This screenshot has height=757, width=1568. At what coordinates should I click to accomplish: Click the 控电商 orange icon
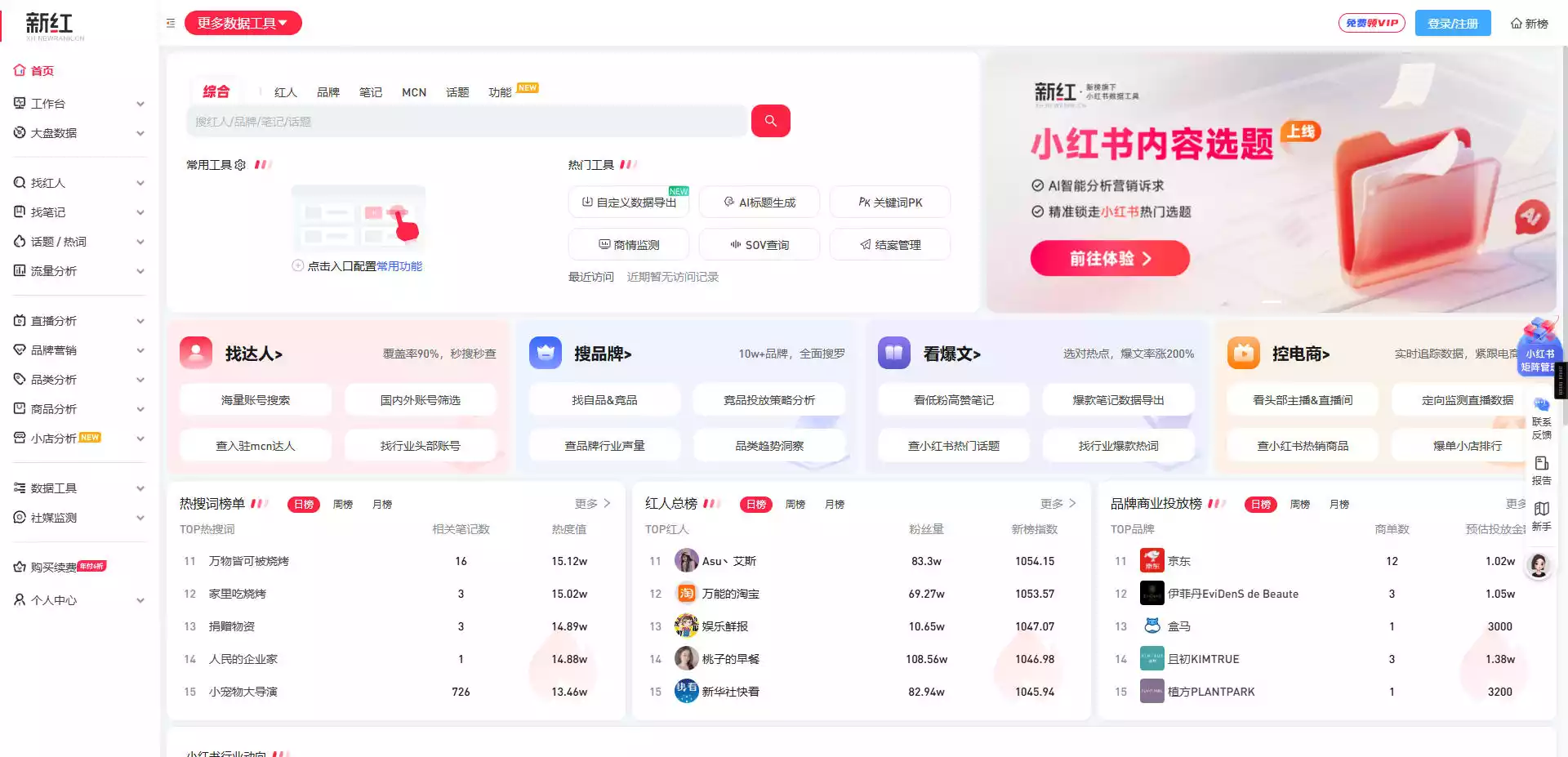[x=1244, y=353]
